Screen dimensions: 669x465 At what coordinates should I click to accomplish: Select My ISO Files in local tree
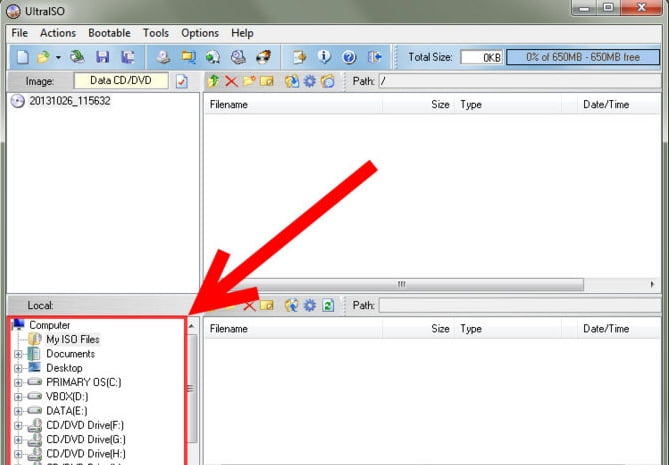point(72,339)
